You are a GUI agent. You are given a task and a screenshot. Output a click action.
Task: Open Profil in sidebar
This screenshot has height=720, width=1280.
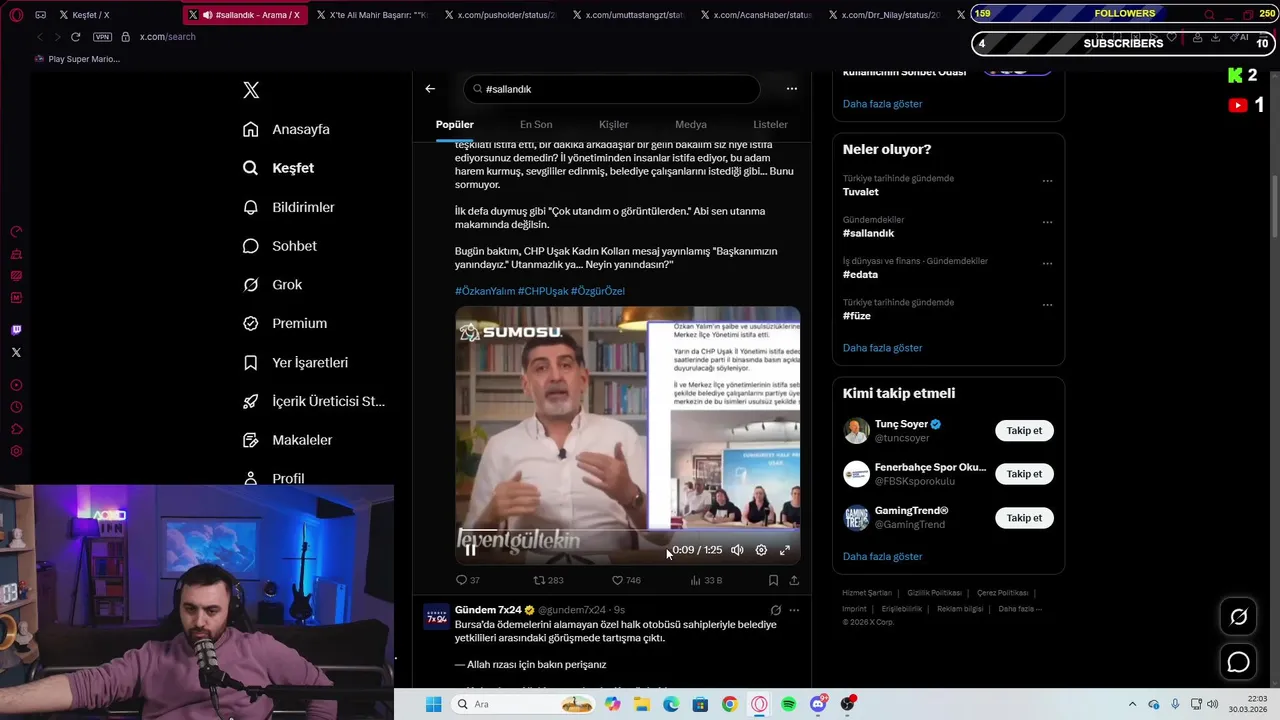[273, 478]
